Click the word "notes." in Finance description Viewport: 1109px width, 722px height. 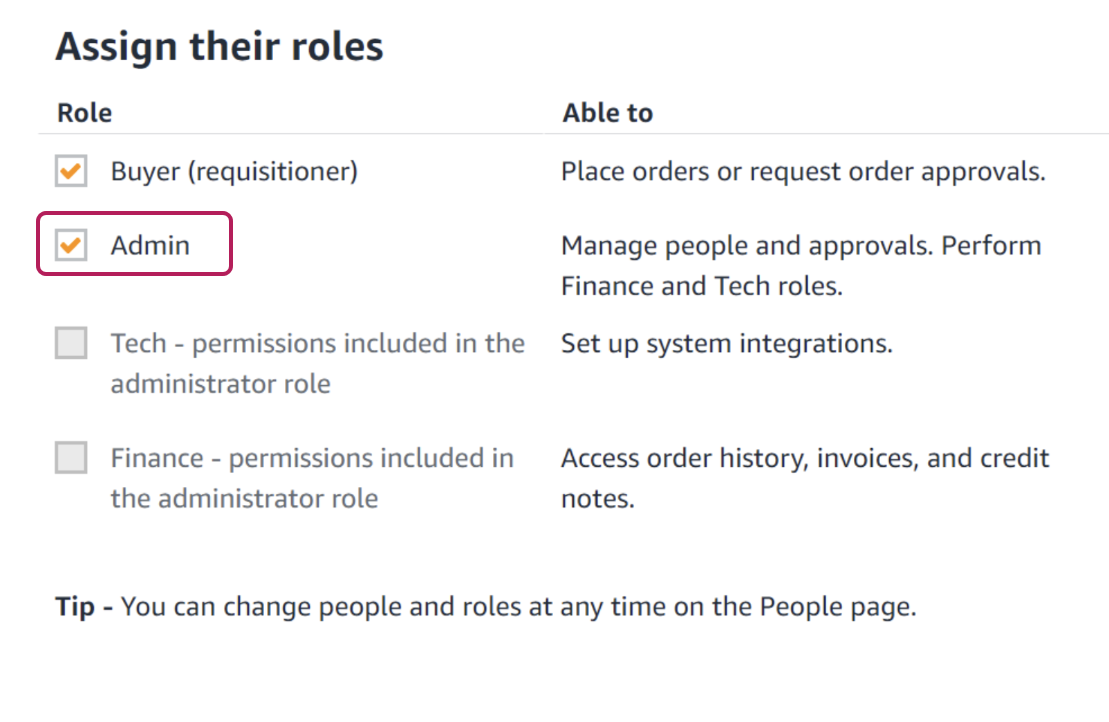[x=598, y=499]
